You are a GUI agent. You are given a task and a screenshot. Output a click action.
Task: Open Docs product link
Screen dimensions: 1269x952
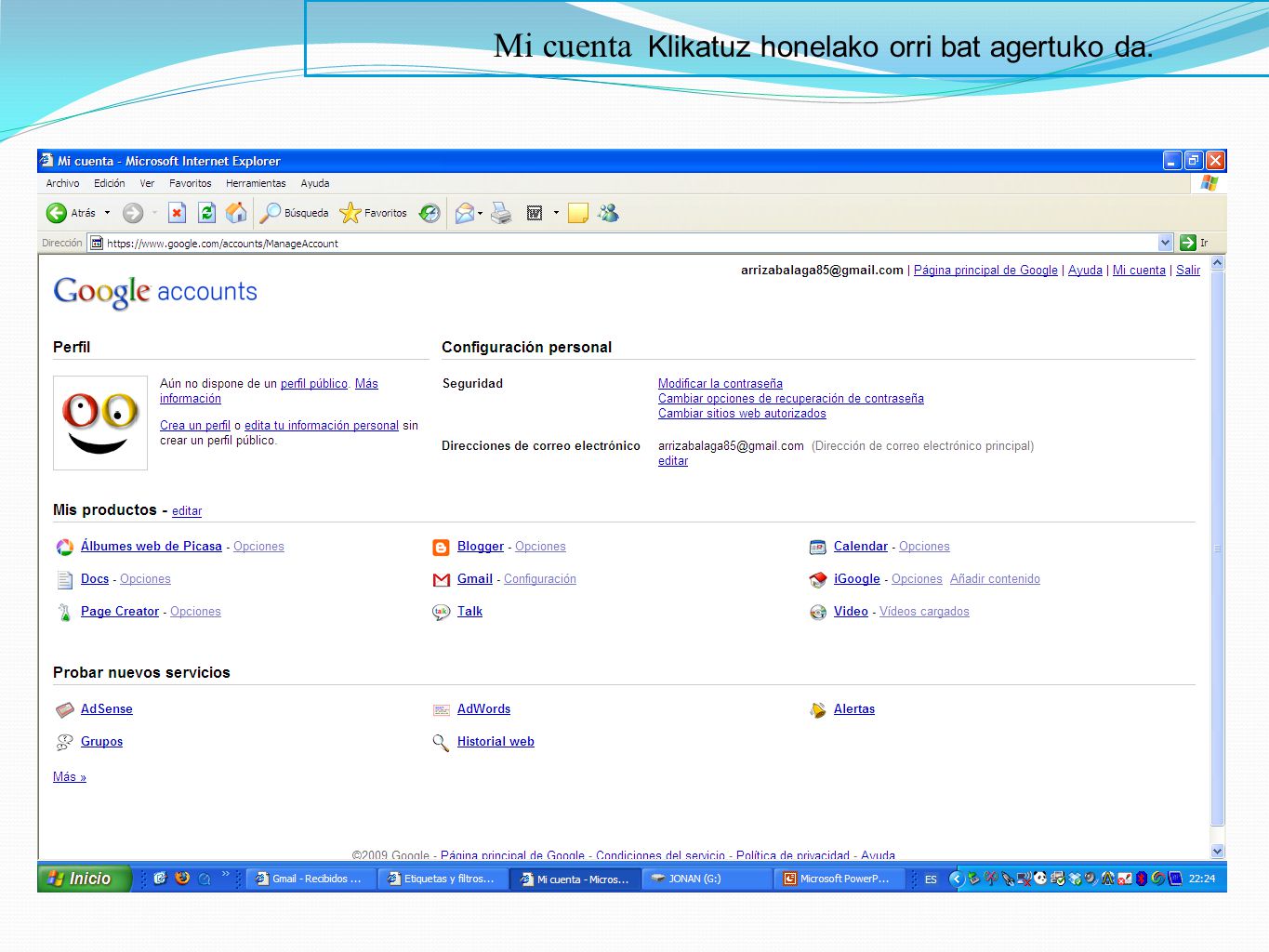pyautogui.click(x=95, y=578)
